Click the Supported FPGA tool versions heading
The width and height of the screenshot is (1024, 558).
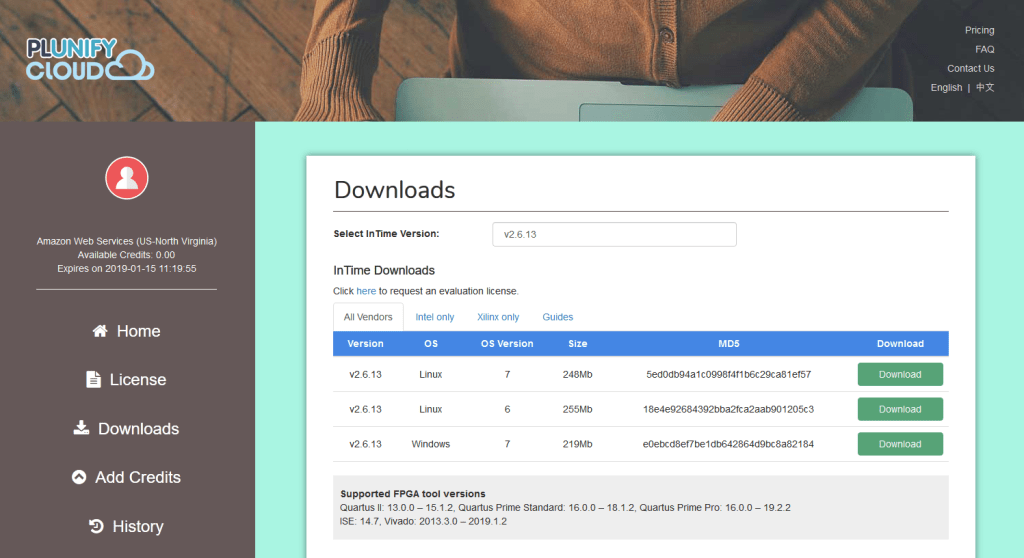pyautogui.click(x=413, y=494)
